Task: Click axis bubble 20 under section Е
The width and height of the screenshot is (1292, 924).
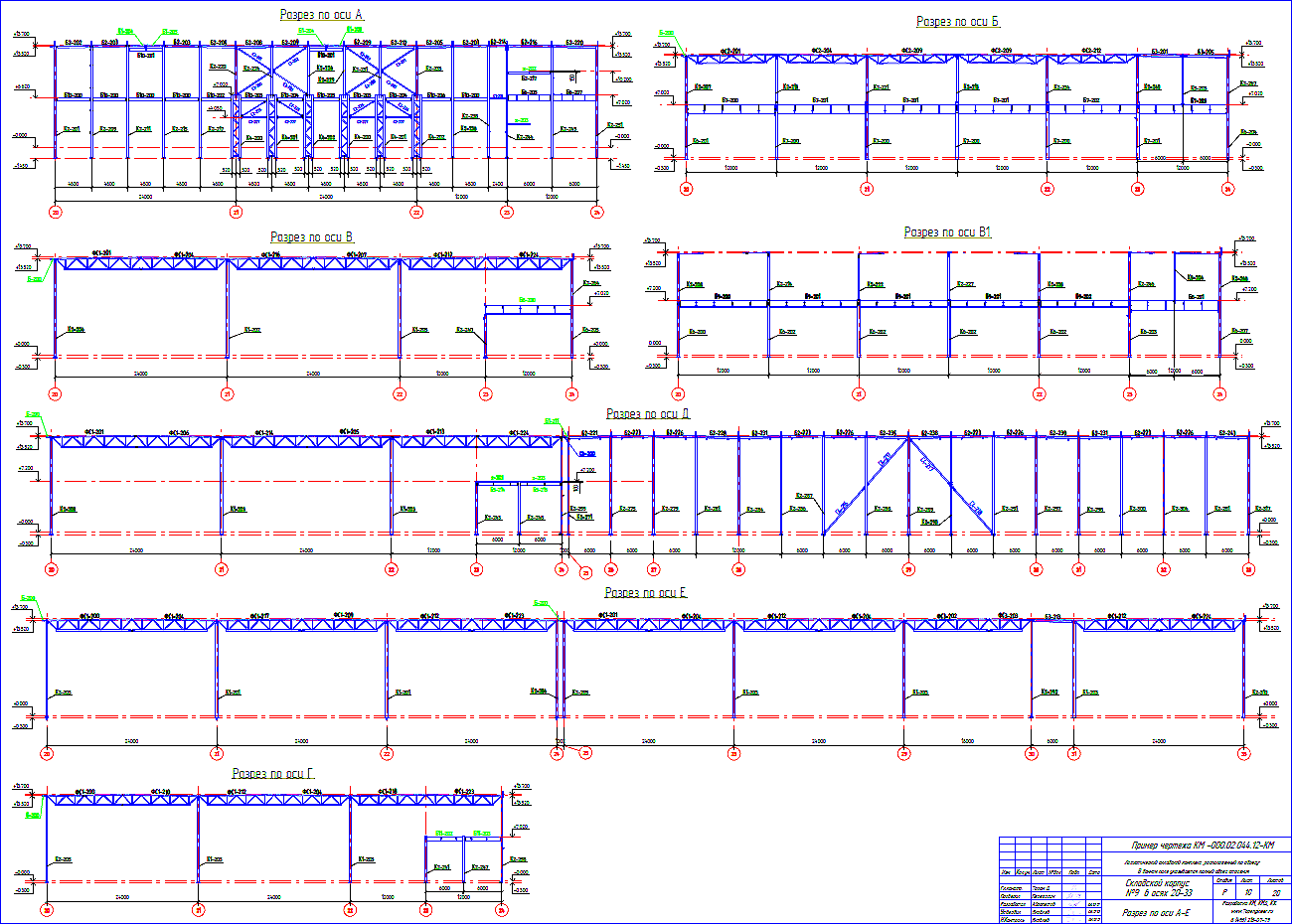Action: [x=47, y=754]
